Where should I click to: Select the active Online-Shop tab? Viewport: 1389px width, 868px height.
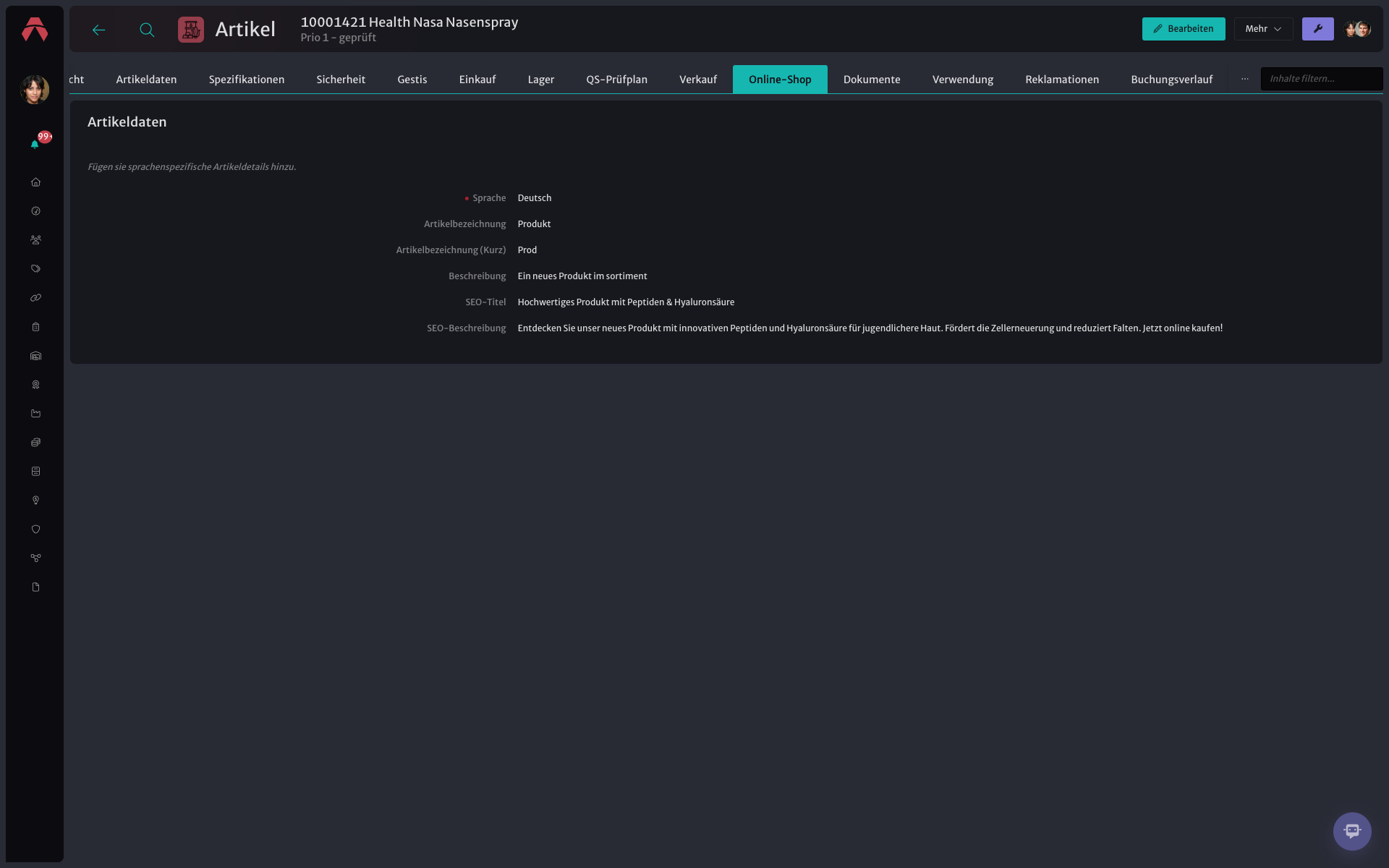point(780,80)
